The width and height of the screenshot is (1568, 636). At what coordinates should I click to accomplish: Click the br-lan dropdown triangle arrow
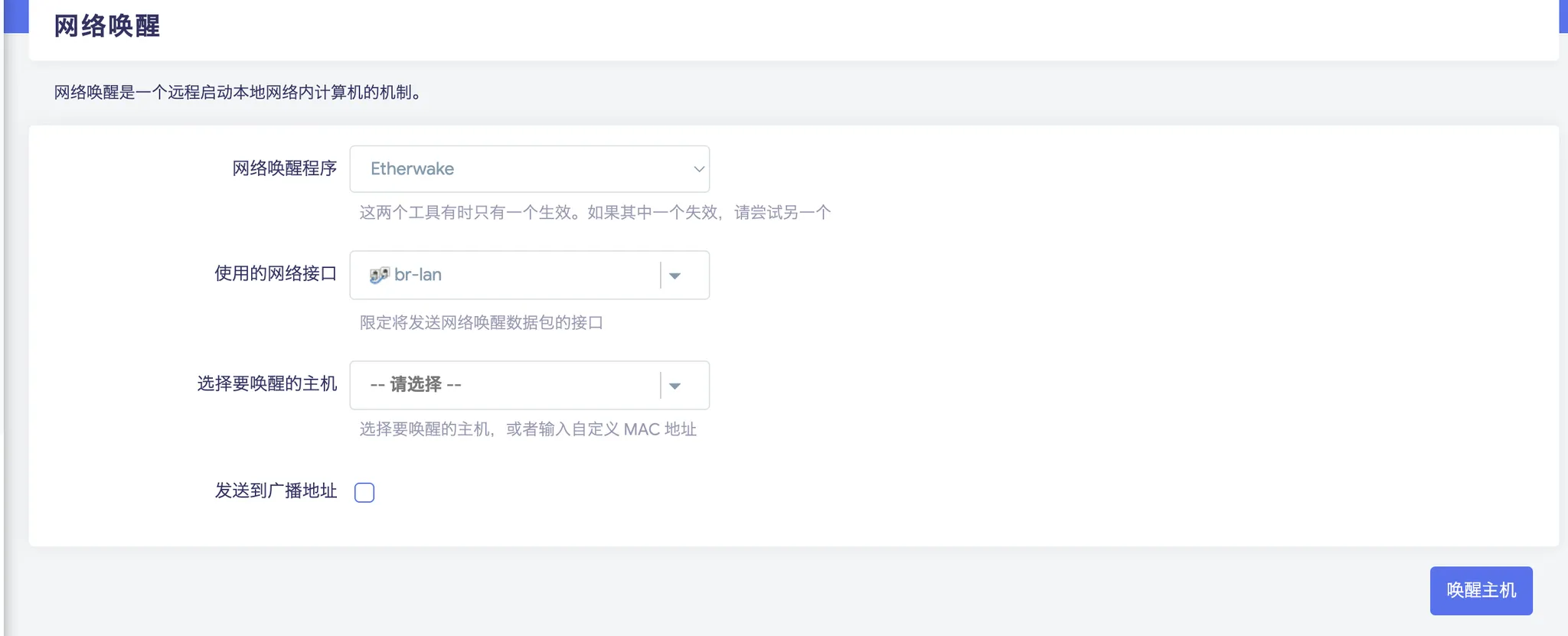[x=675, y=276]
